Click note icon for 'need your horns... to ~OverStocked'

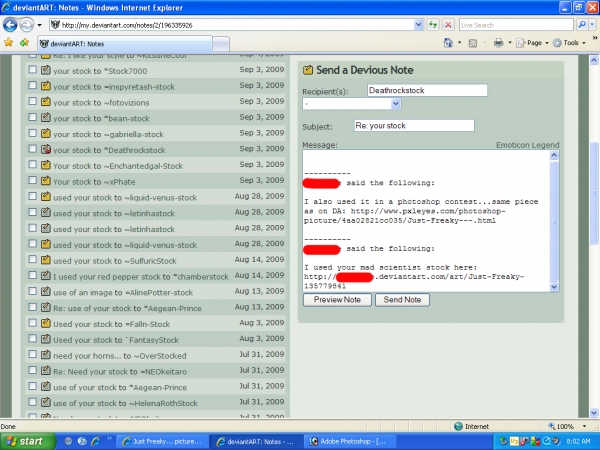(46, 355)
